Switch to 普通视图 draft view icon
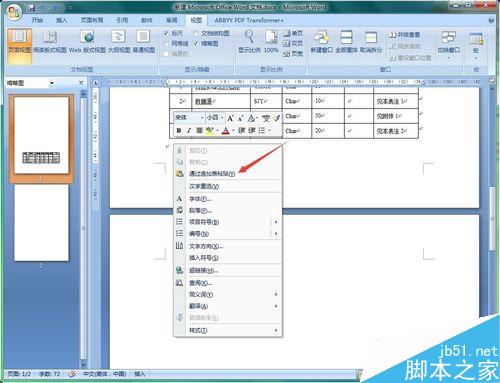 144,42
